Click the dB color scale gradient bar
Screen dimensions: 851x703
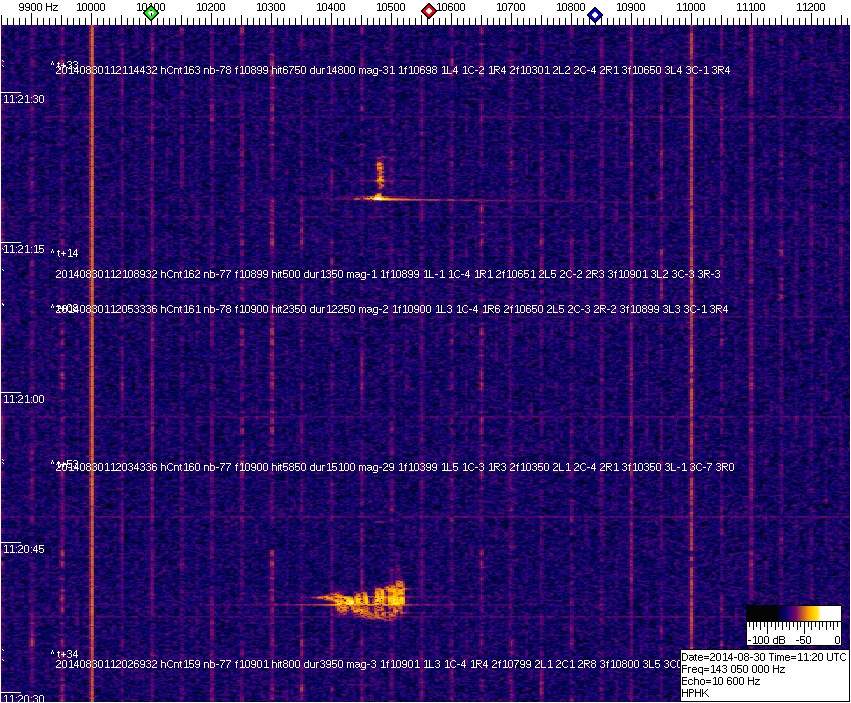[793, 614]
